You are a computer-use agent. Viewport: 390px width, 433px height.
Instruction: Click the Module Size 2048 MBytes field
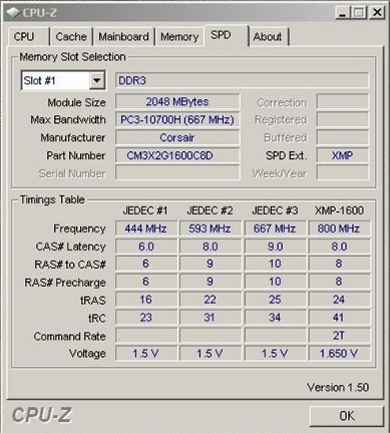click(x=177, y=102)
